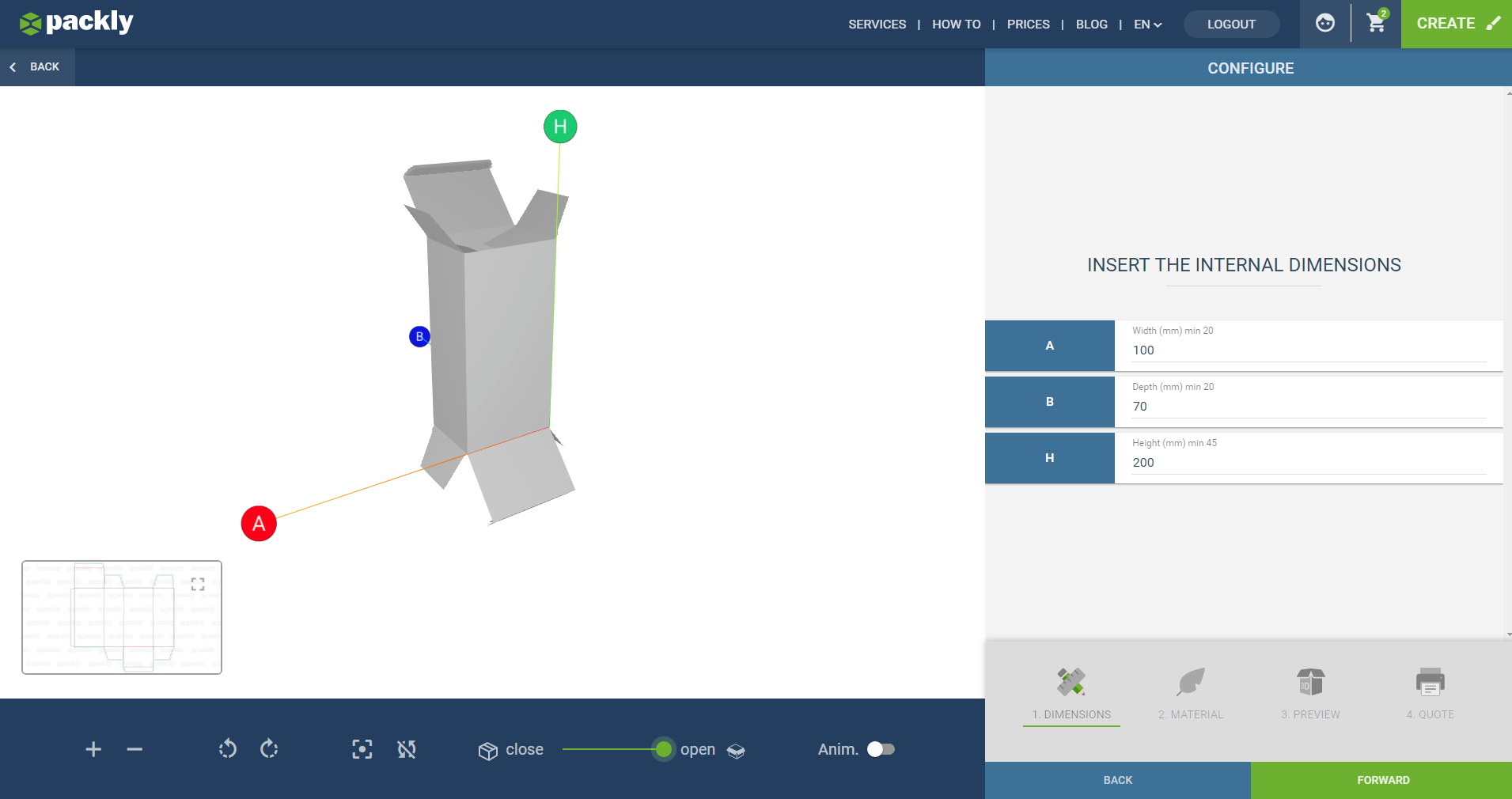This screenshot has height=799, width=1512.
Task: Click the Quote printer icon
Action: coord(1430,681)
